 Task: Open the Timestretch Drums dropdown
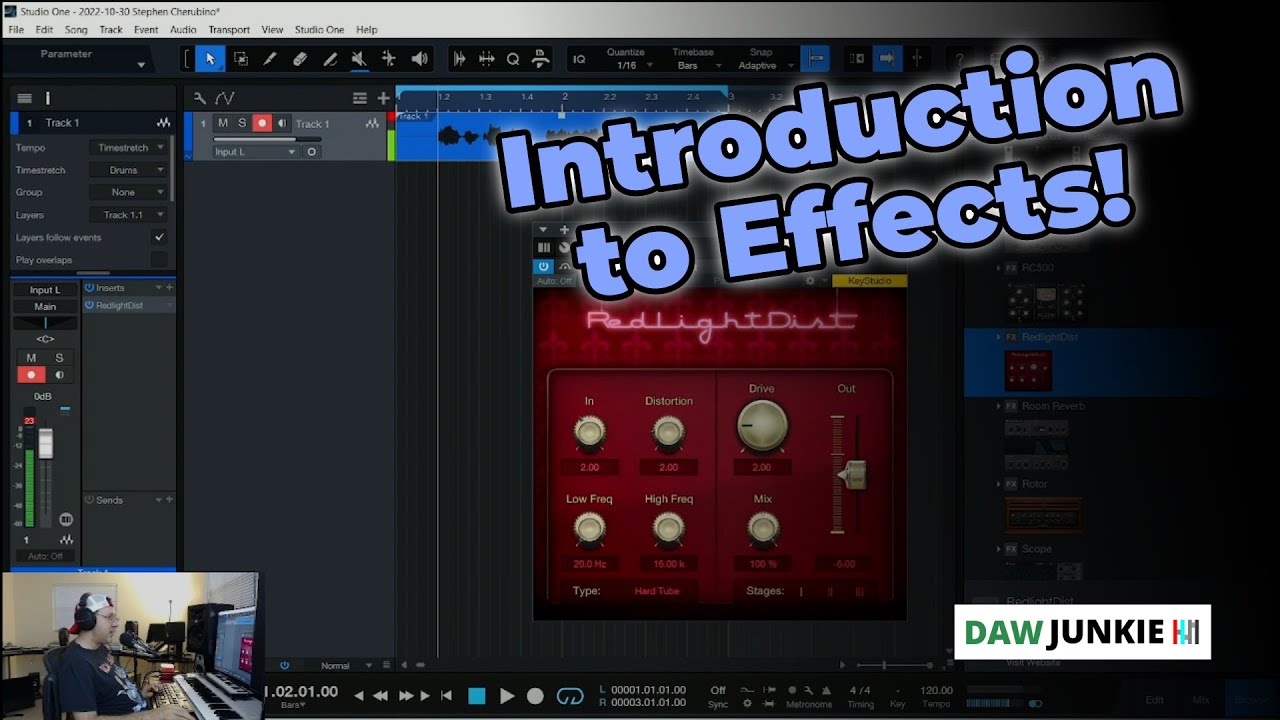tap(130, 170)
